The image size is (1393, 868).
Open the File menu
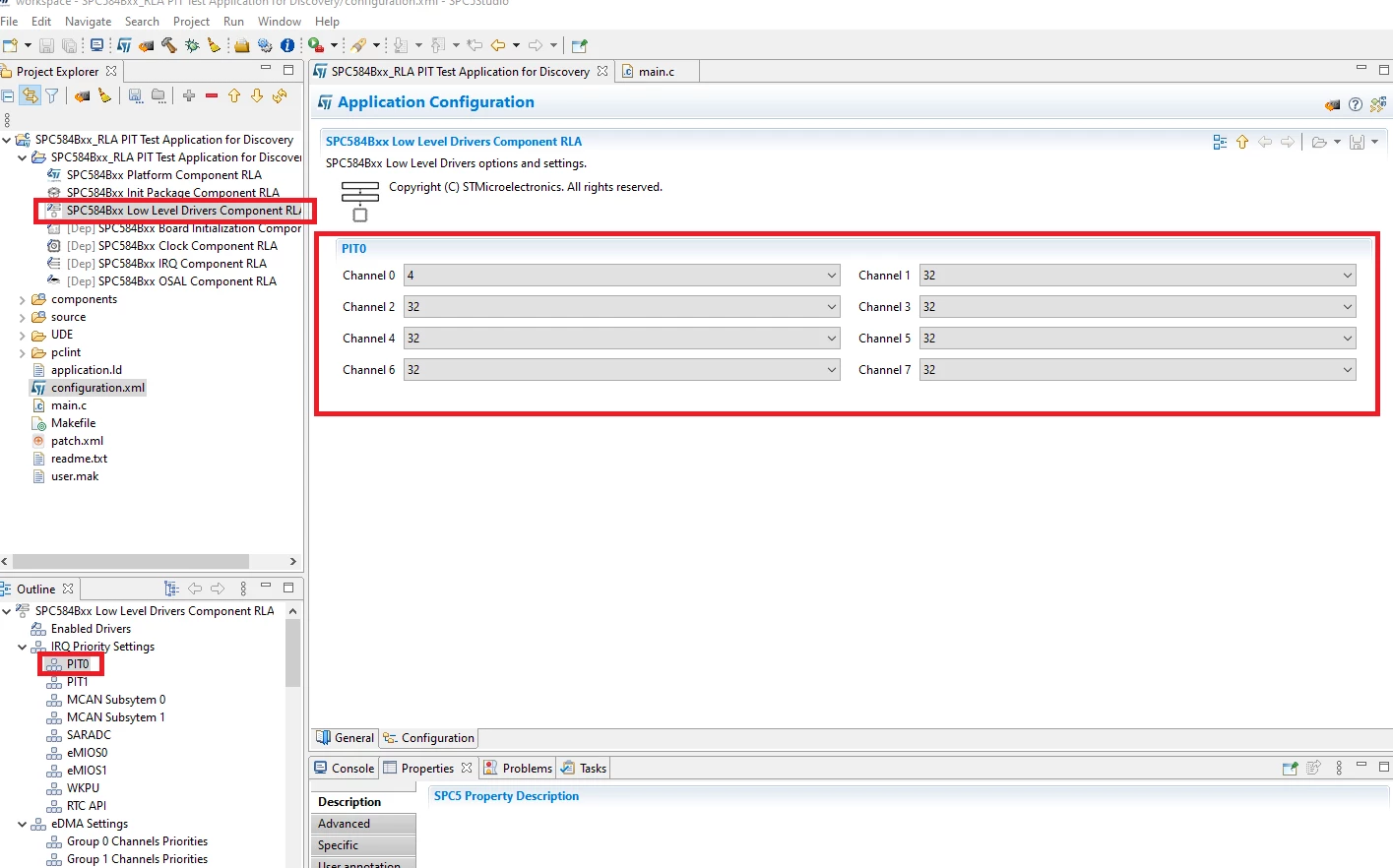10,21
